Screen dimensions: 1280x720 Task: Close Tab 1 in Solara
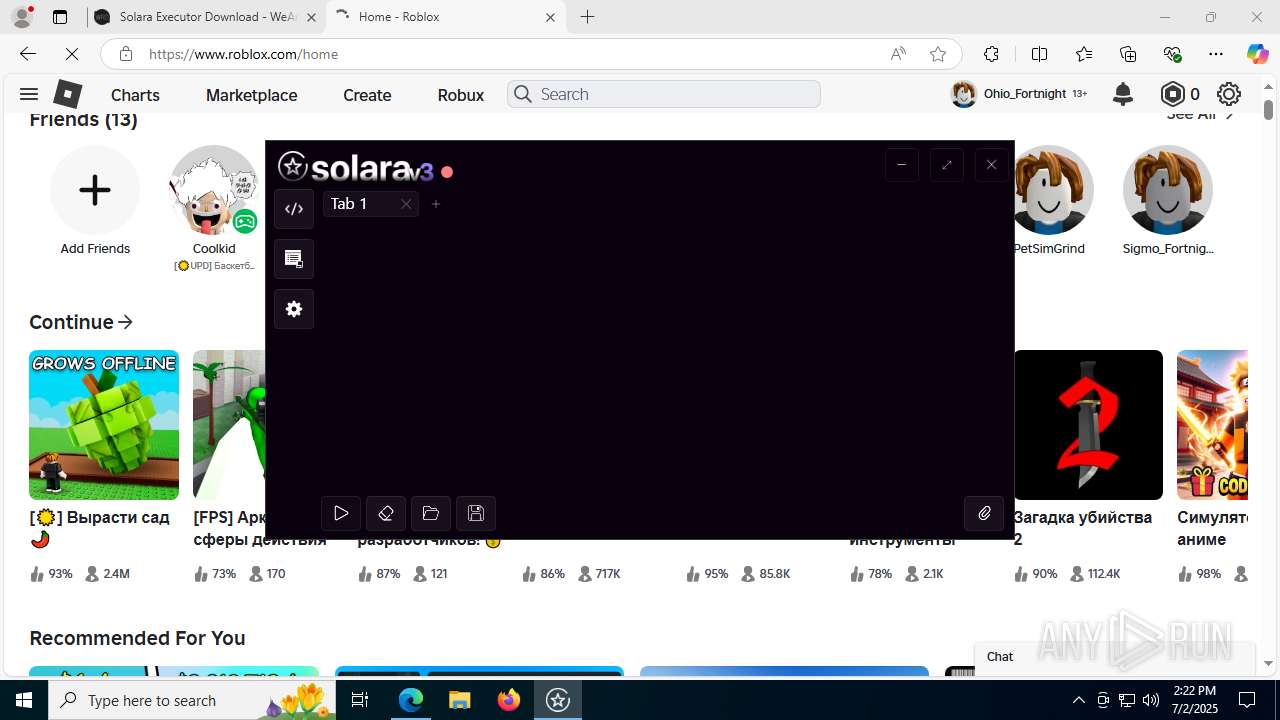406,204
